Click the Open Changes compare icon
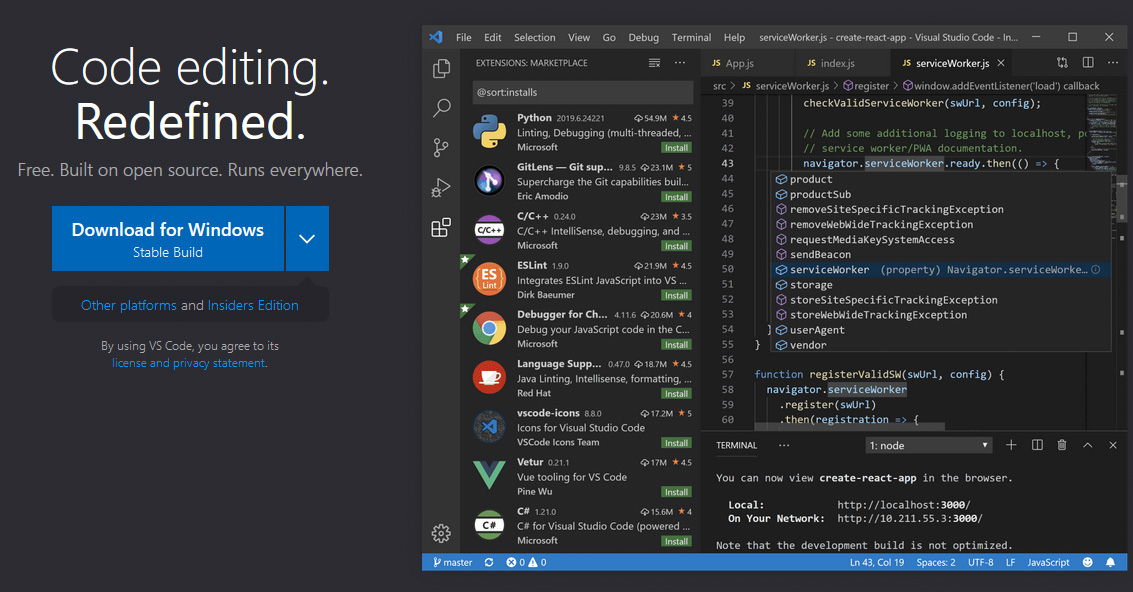The height and width of the screenshot is (592, 1133). (1061, 63)
